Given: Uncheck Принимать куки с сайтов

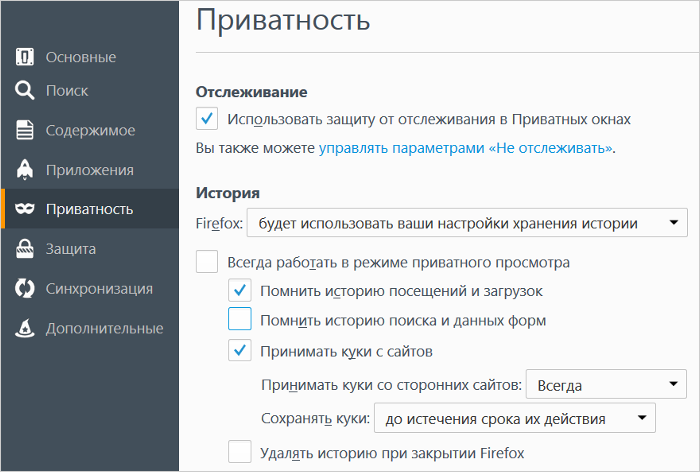Looking at the screenshot, I should pyautogui.click(x=240, y=350).
